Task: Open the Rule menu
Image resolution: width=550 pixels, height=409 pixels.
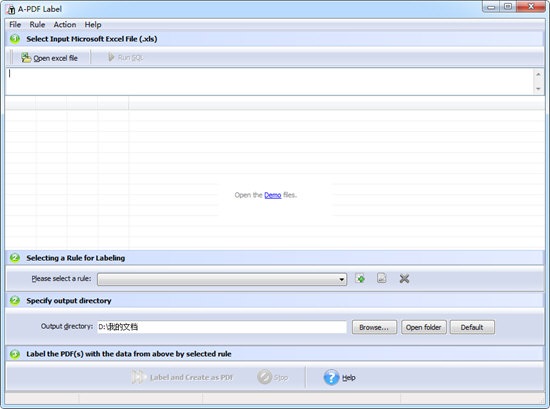Action: click(x=37, y=25)
